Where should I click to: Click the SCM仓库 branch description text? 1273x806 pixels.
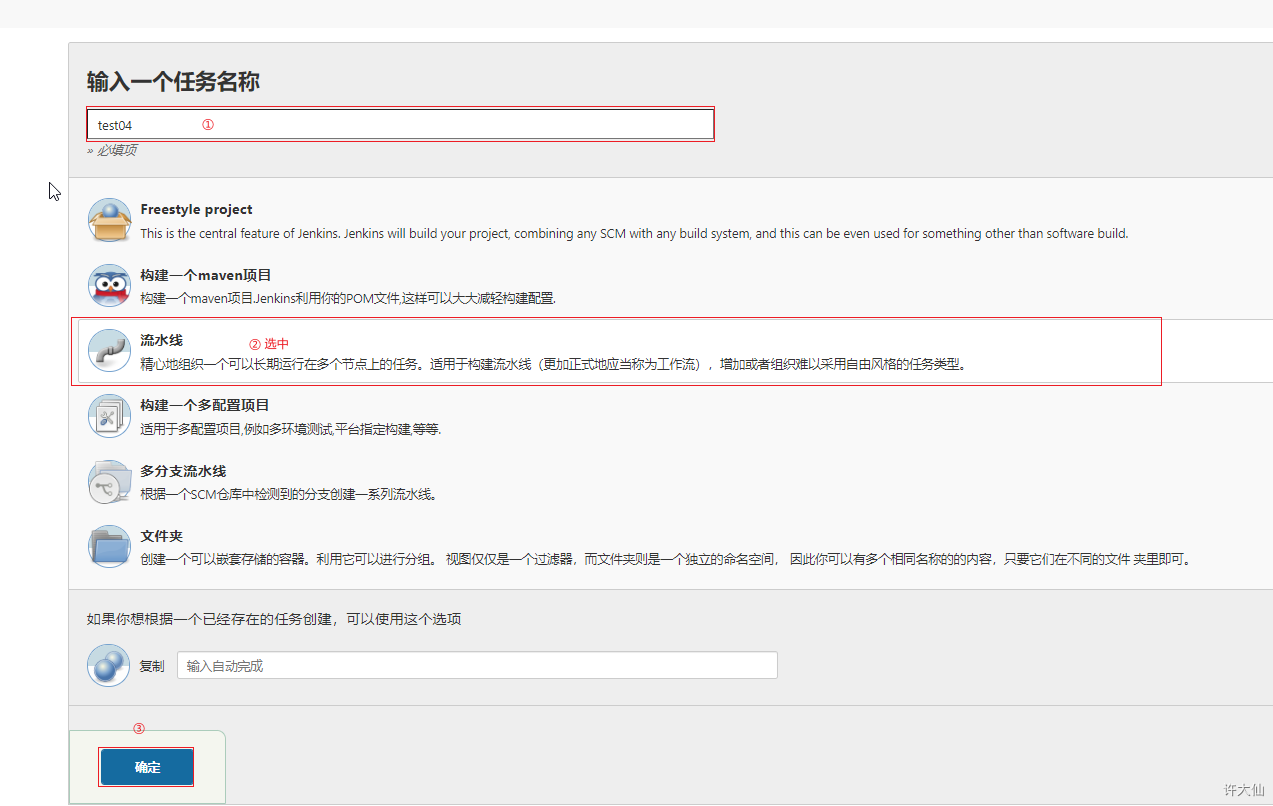tap(289, 494)
